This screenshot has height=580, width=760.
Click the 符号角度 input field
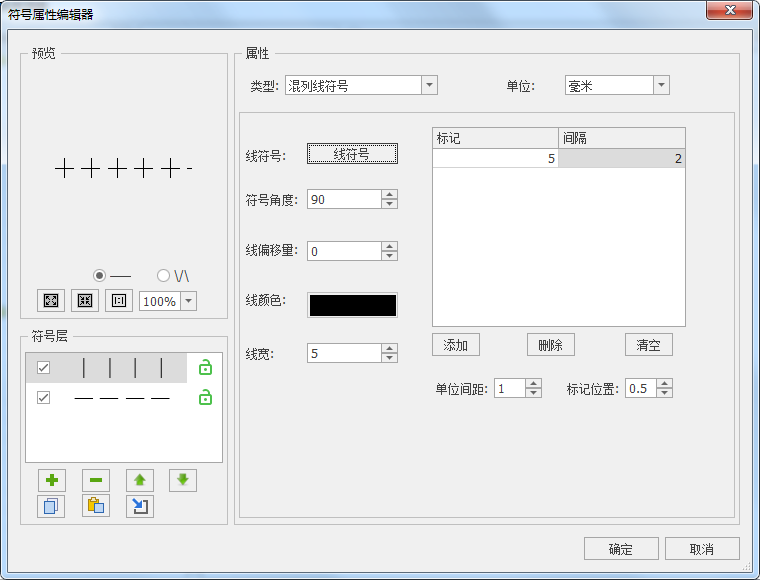click(344, 200)
